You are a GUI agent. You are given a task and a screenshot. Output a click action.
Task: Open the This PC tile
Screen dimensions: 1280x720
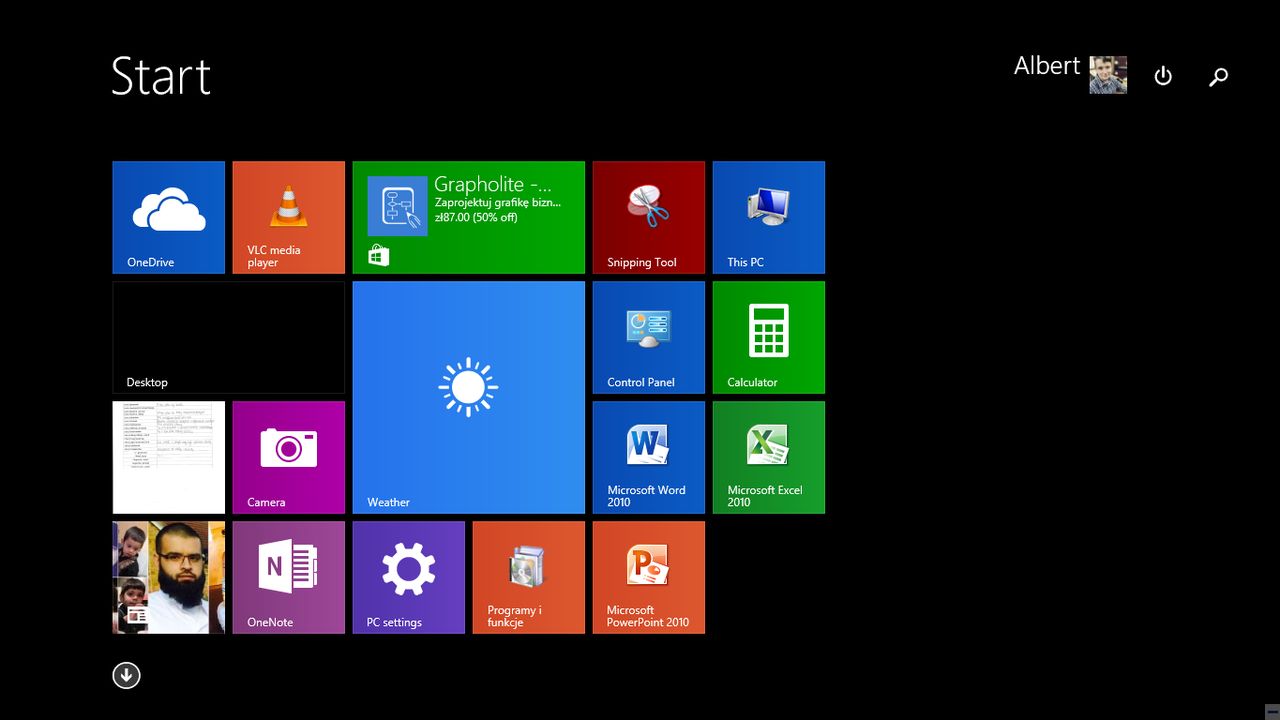[x=769, y=217]
